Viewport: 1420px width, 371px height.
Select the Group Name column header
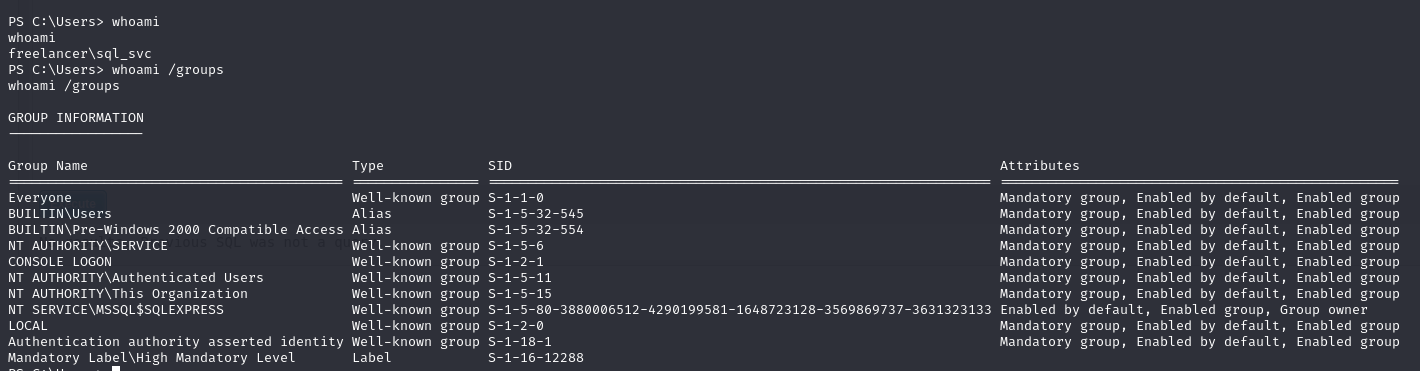pos(48,166)
